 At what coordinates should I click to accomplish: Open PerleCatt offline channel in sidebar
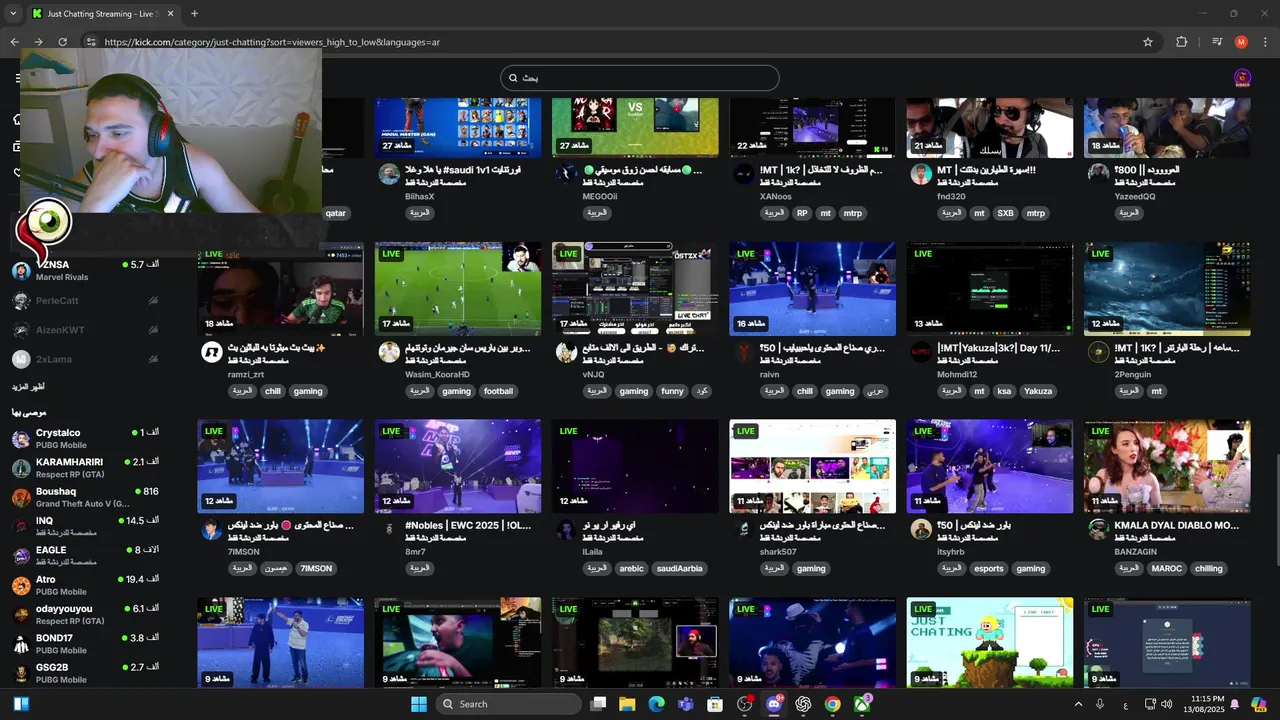pos(85,300)
